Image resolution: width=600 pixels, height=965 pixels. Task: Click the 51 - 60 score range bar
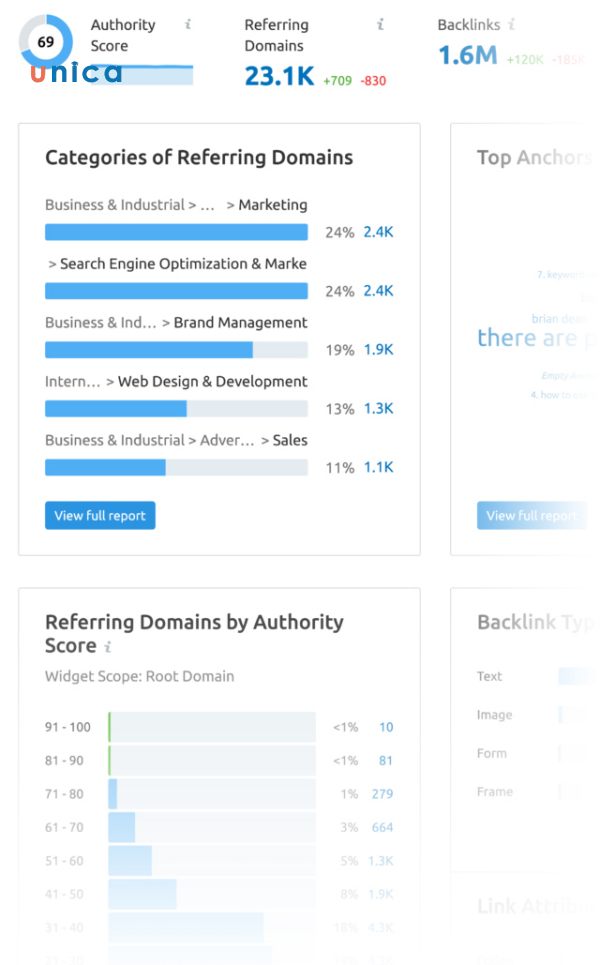point(212,860)
